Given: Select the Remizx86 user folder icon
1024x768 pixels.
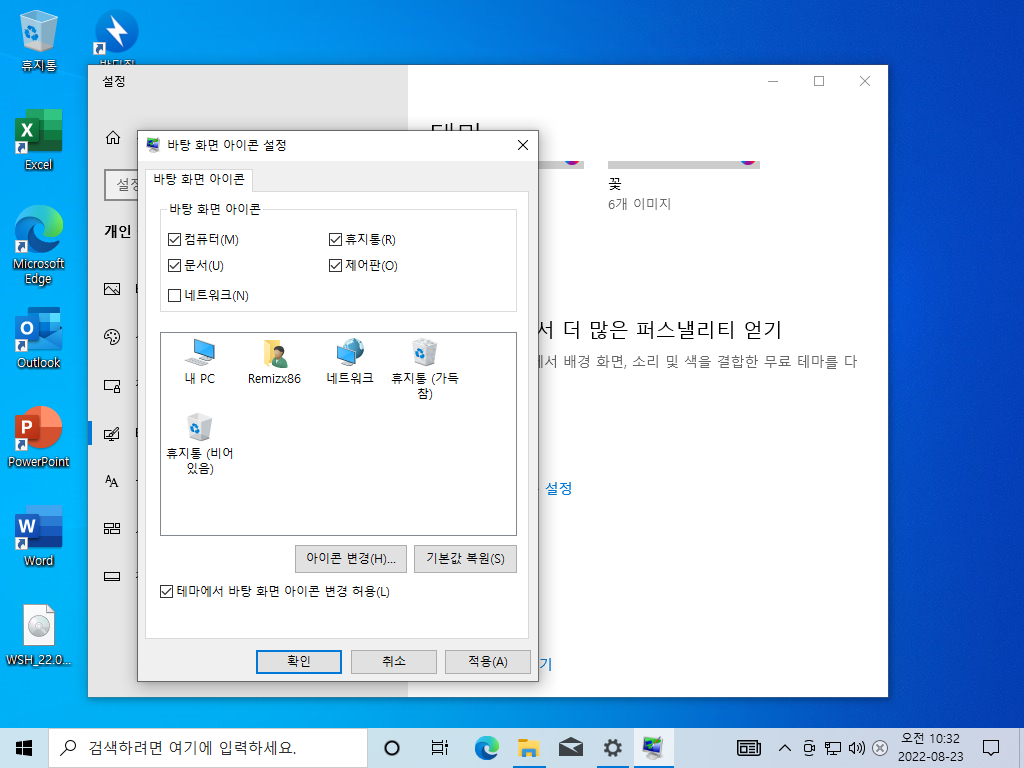Looking at the screenshot, I should tap(274, 362).
